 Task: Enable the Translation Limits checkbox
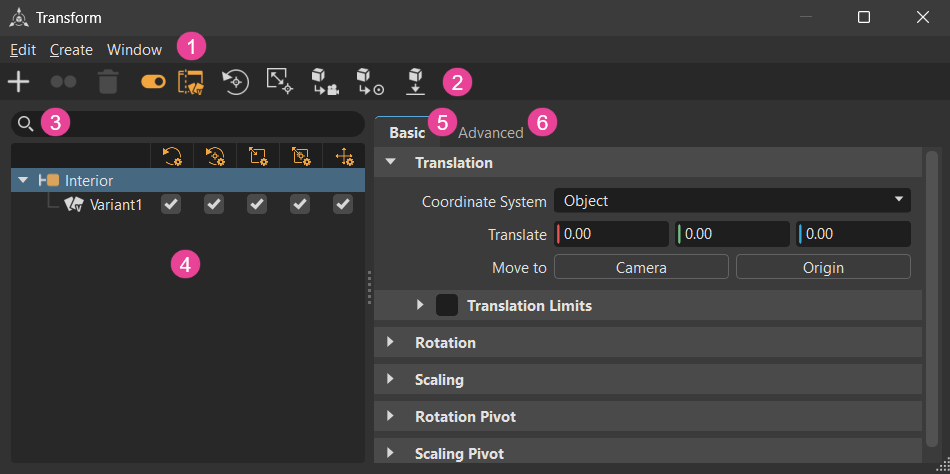(447, 305)
